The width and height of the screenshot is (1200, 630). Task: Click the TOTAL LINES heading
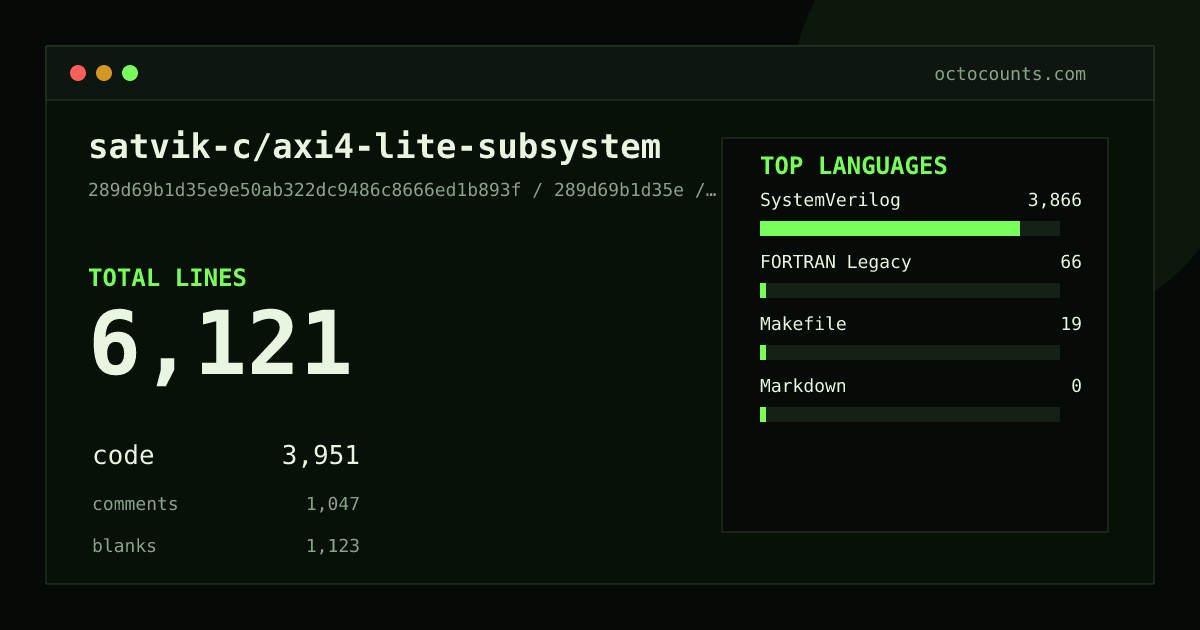coord(167,278)
